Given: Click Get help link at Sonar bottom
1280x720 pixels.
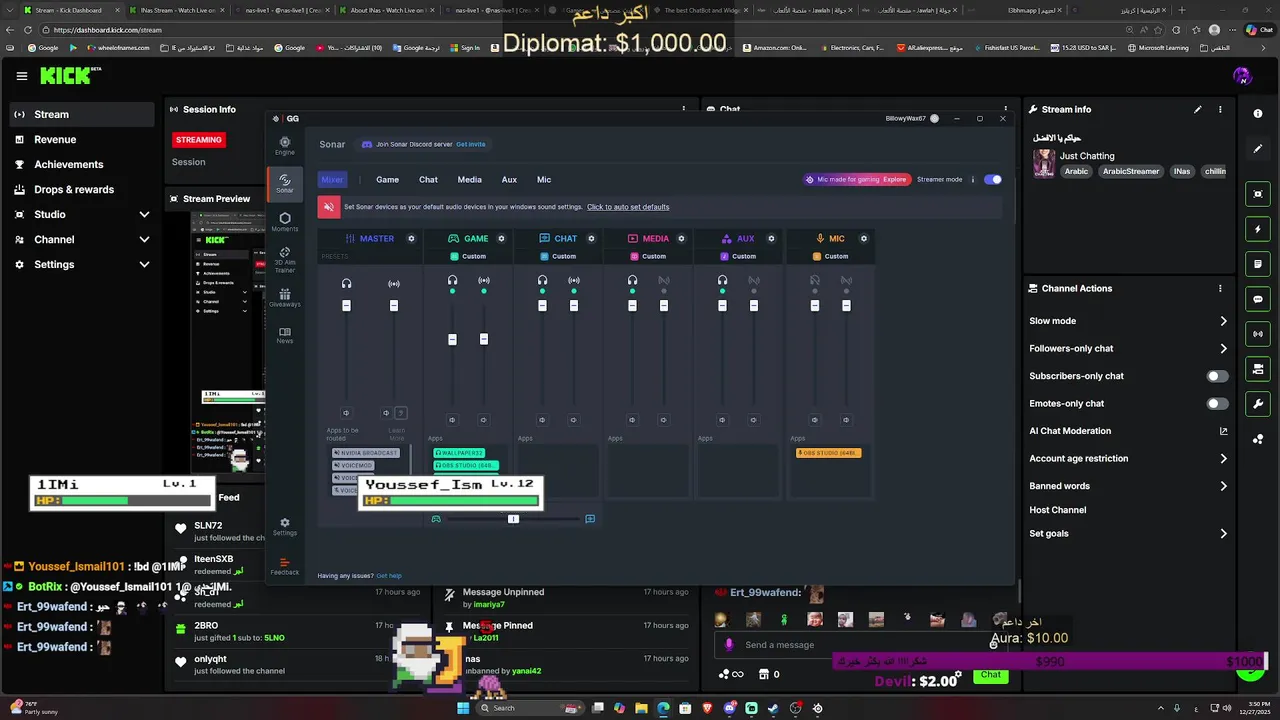Looking at the screenshot, I should point(388,576).
